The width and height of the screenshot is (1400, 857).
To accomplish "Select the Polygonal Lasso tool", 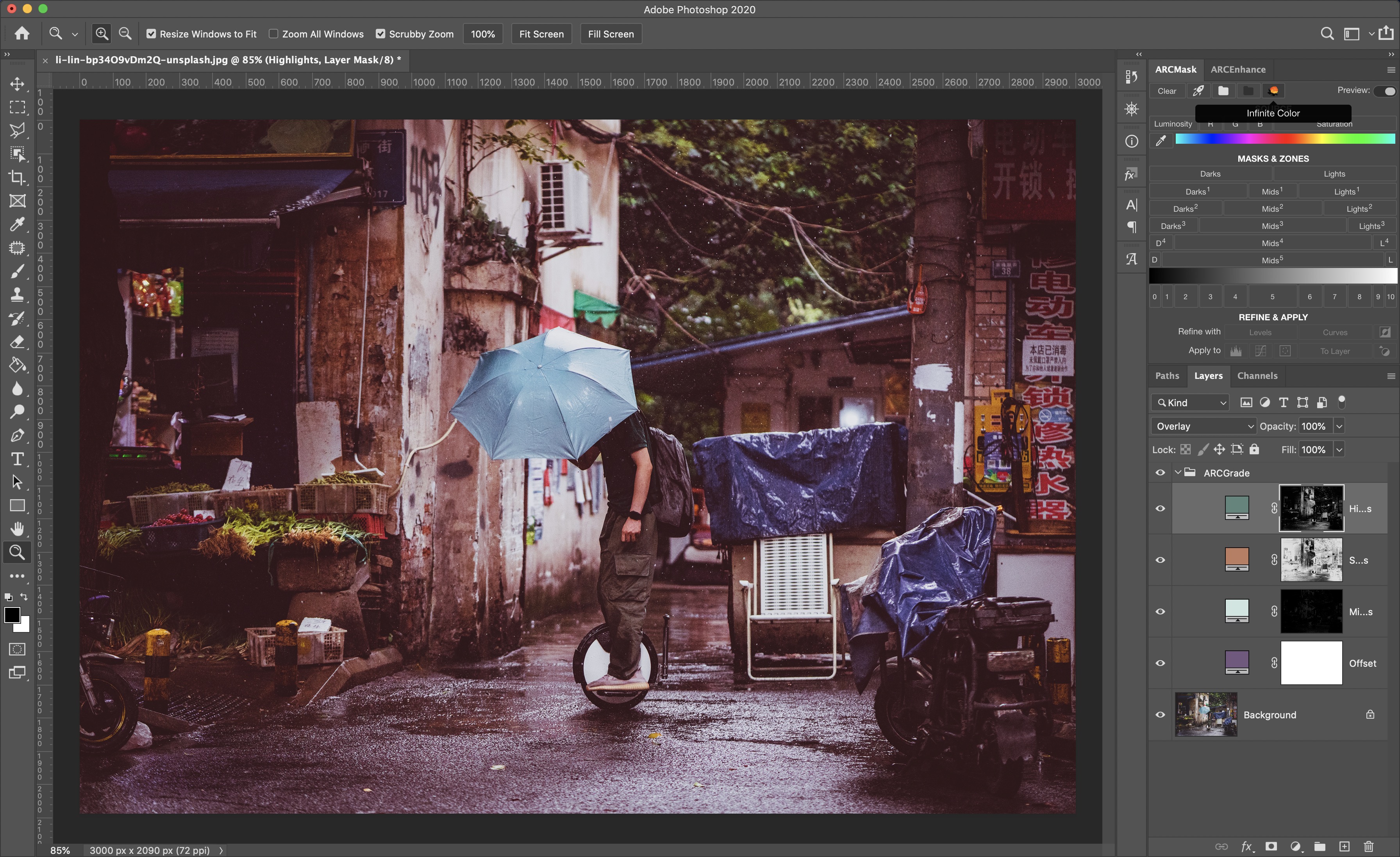I will point(17,131).
